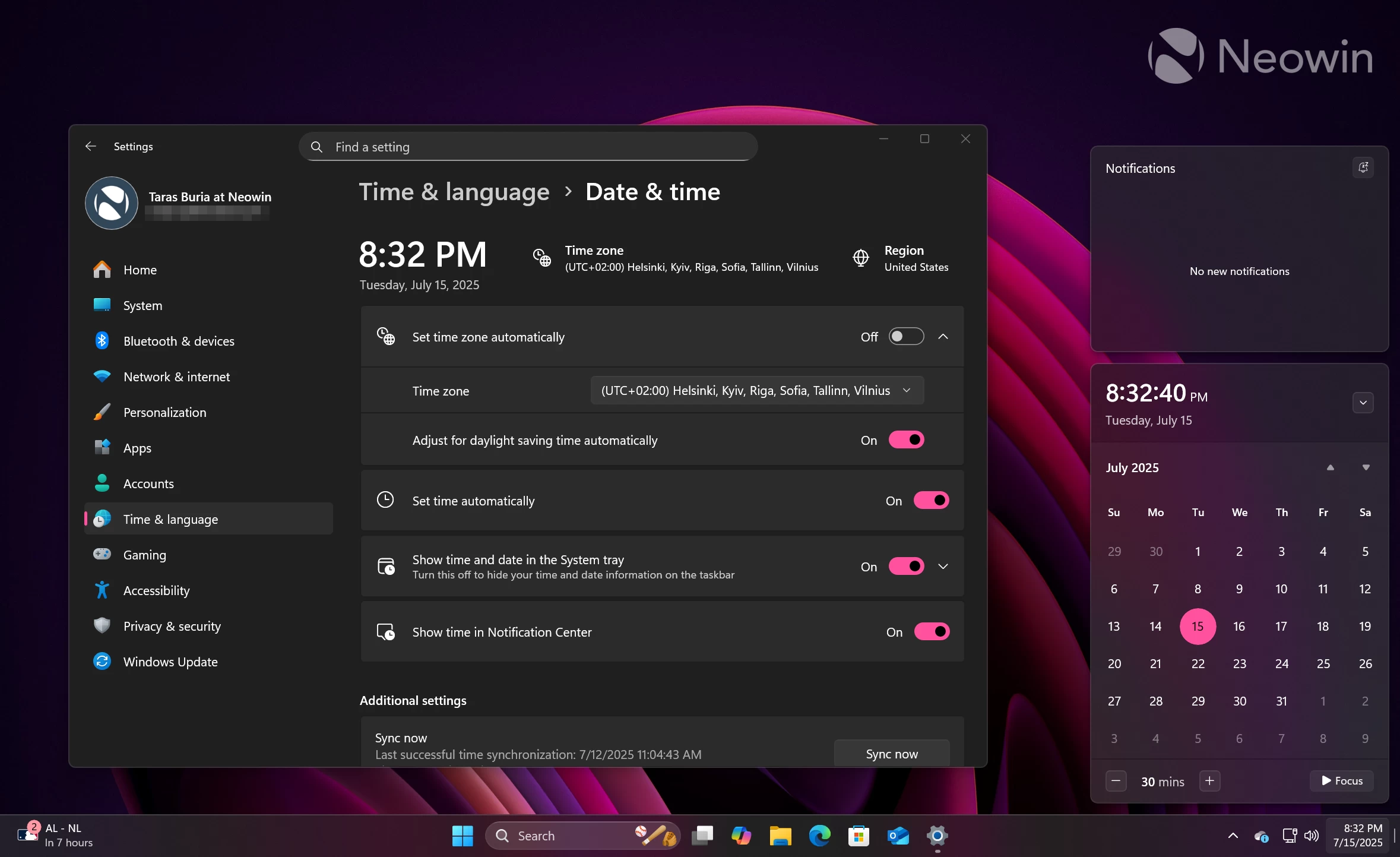Click the Set time automatically clock icon
The width and height of the screenshot is (1400, 857).
coord(385,500)
